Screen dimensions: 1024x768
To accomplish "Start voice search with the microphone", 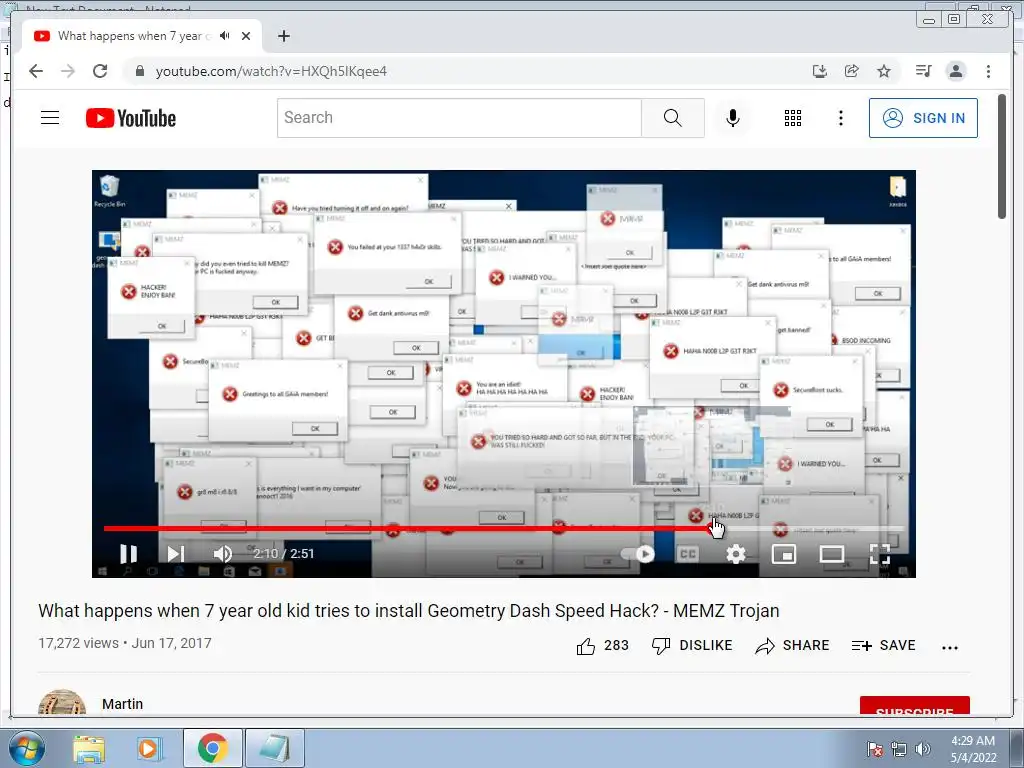I will (x=733, y=118).
